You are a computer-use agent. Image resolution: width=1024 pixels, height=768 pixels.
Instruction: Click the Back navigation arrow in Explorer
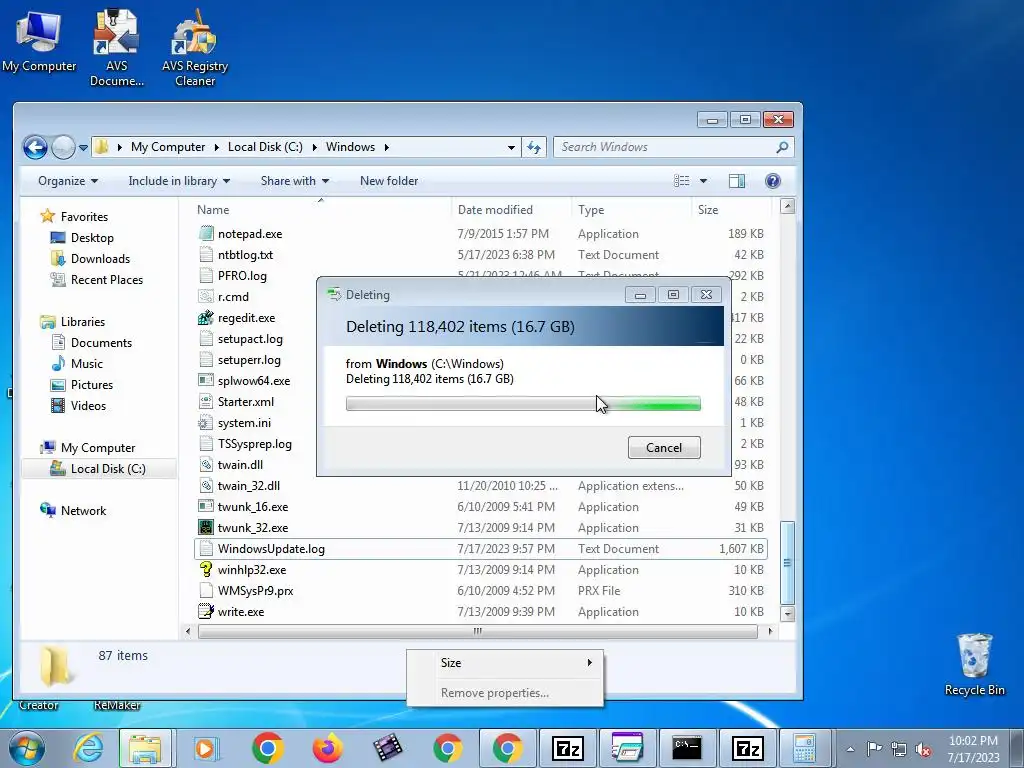point(35,147)
